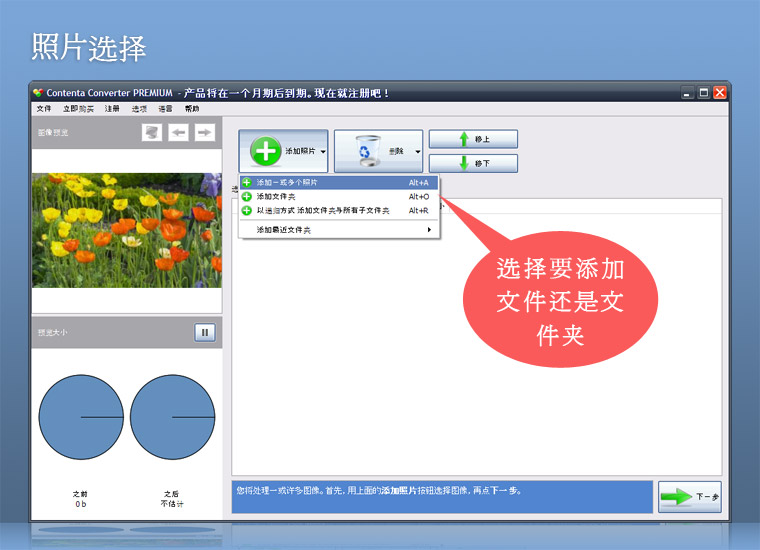This screenshot has height=550, width=760.
Task: Expand the dropdown arrow beside 添加照片
Action: click(323, 152)
